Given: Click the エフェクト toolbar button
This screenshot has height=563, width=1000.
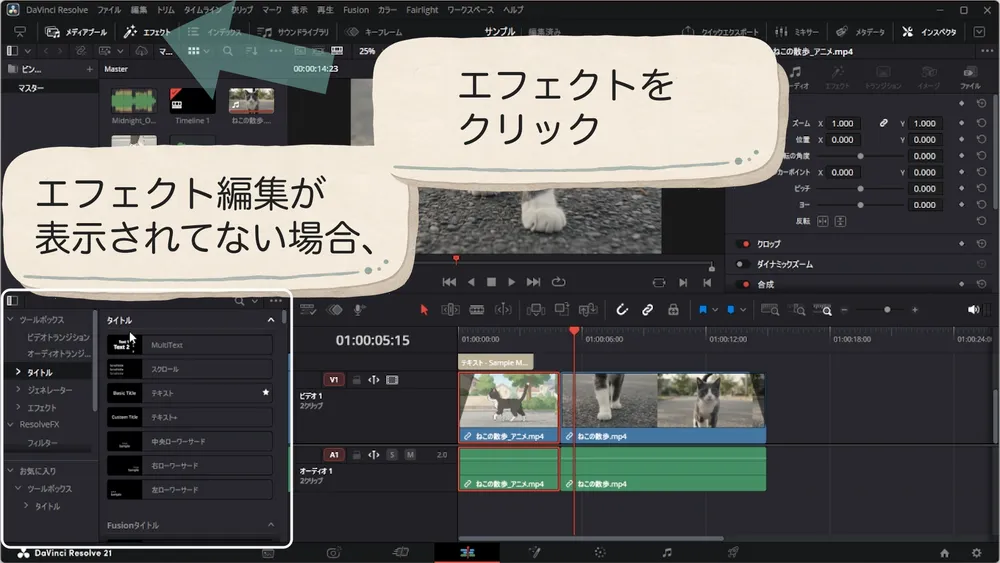Looking at the screenshot, I should pos(147,32).
